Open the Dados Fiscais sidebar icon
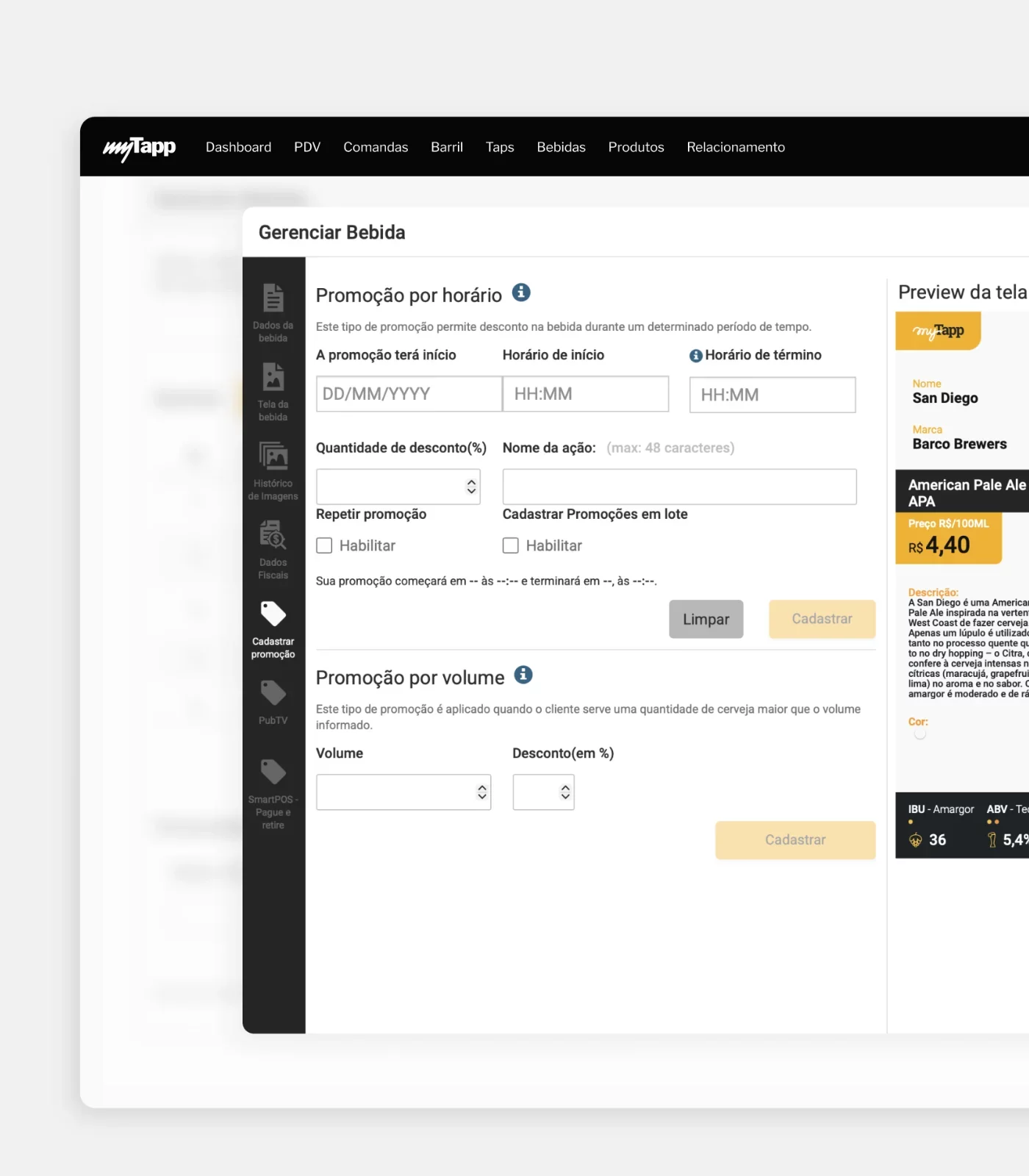Screen dimensions: 1029x1176 coord(273,535)
